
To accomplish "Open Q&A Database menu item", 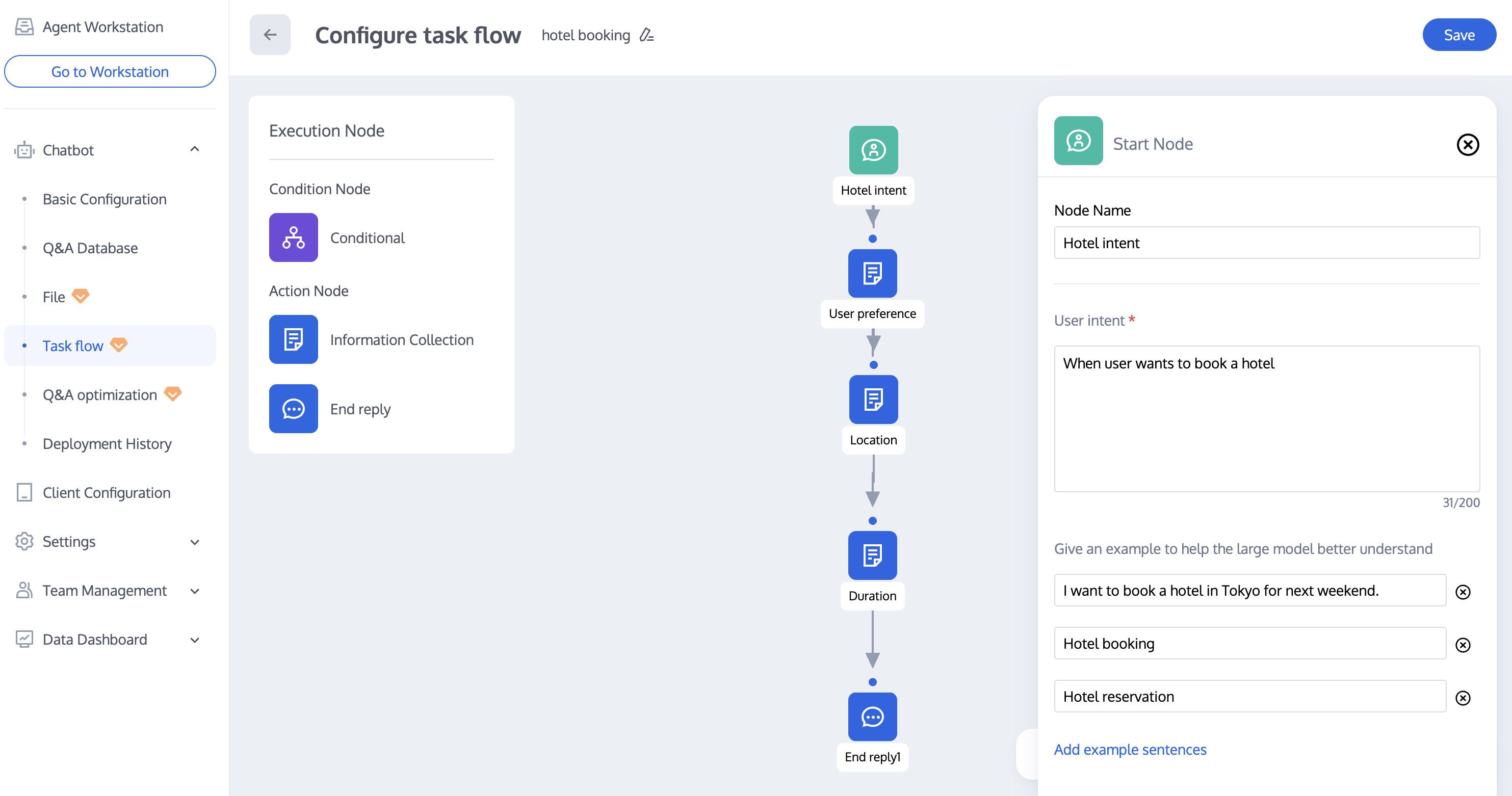I will tap(90, 248).
